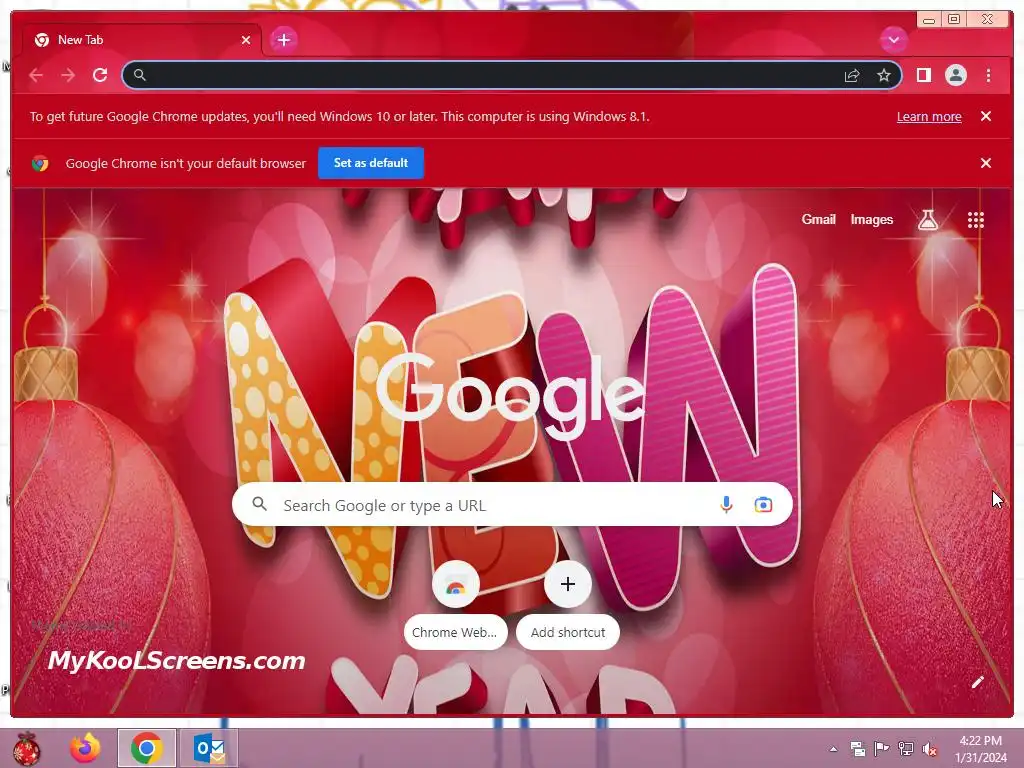1024x768 pixels.
Task: Click the magnifier icon in search box
Action: (259, 504)
